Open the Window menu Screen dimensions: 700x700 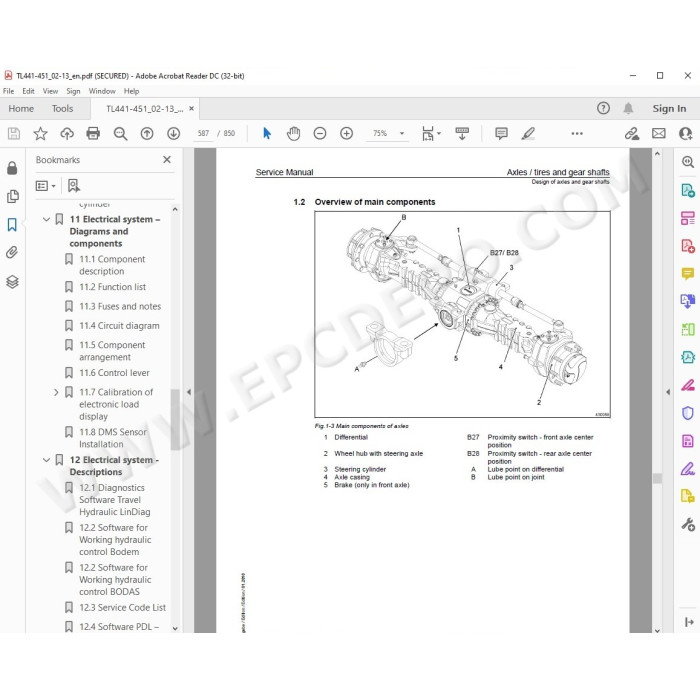(102, 91)
